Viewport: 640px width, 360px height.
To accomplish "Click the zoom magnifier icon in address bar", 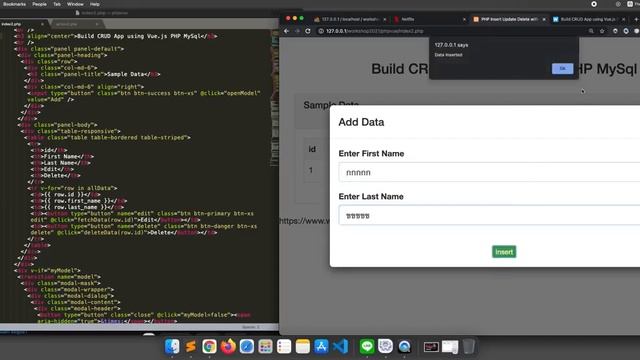I will click(591, 31).
